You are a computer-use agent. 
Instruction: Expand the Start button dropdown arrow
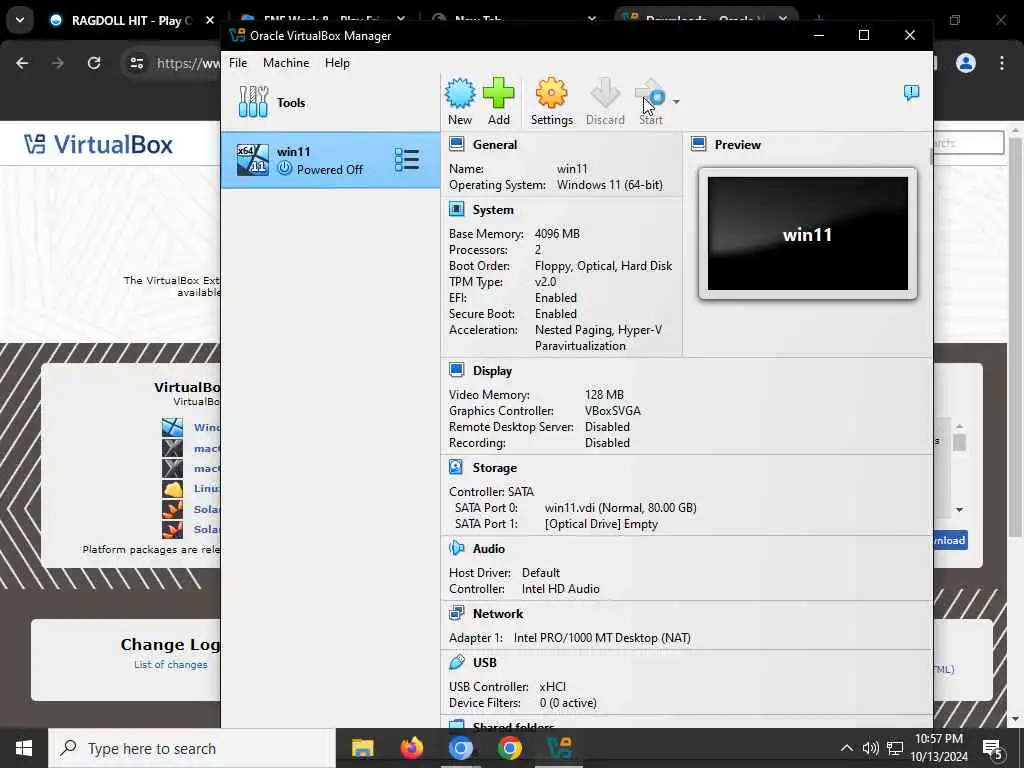[676, 102]
